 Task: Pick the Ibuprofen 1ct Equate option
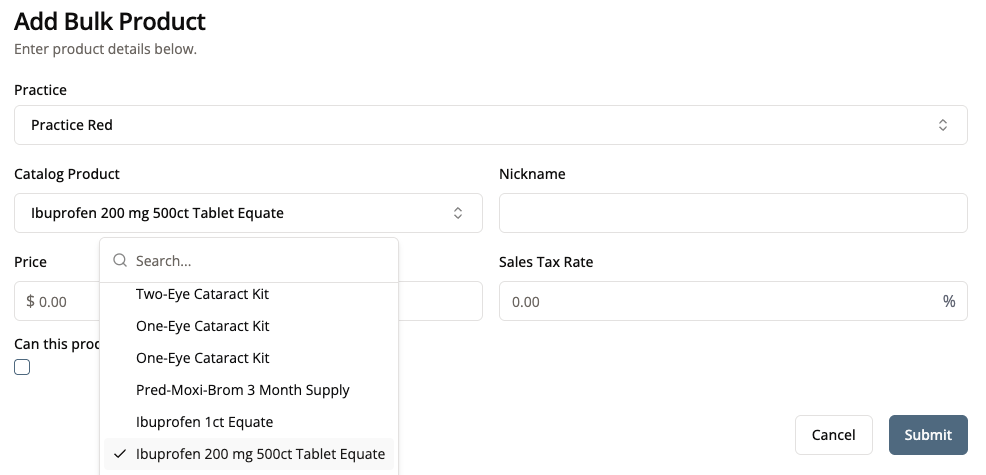click(204, 422)
